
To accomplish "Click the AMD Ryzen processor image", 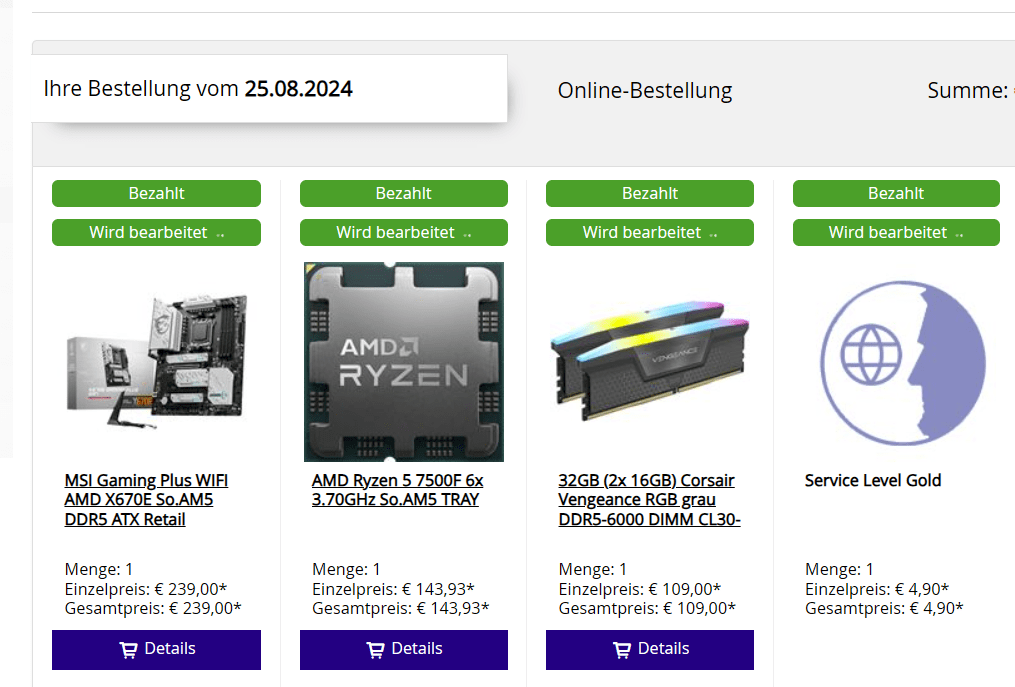I will (x=403, y=362).
